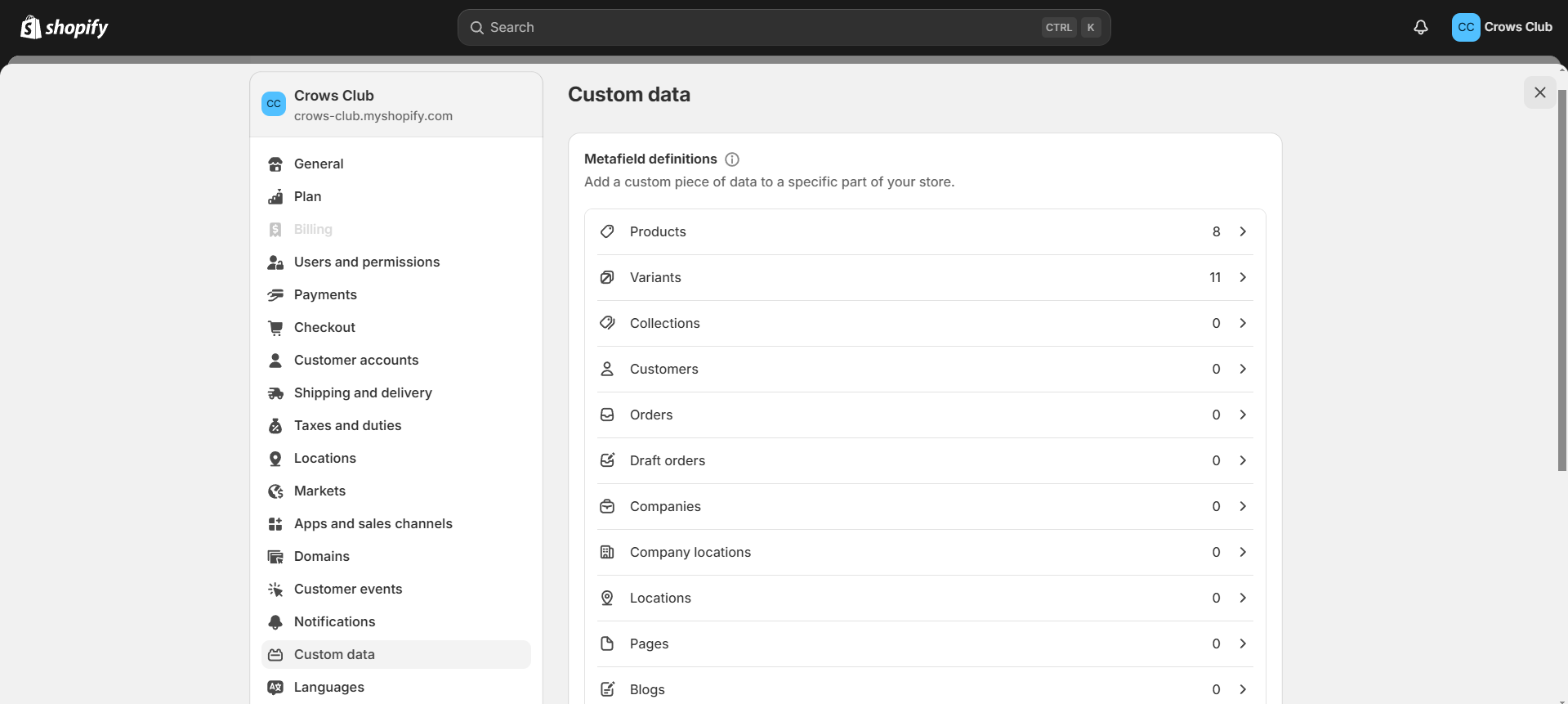Click the CC avatar in the top bar
The image size is (1568, 704).
click(x=1466, y=27)
